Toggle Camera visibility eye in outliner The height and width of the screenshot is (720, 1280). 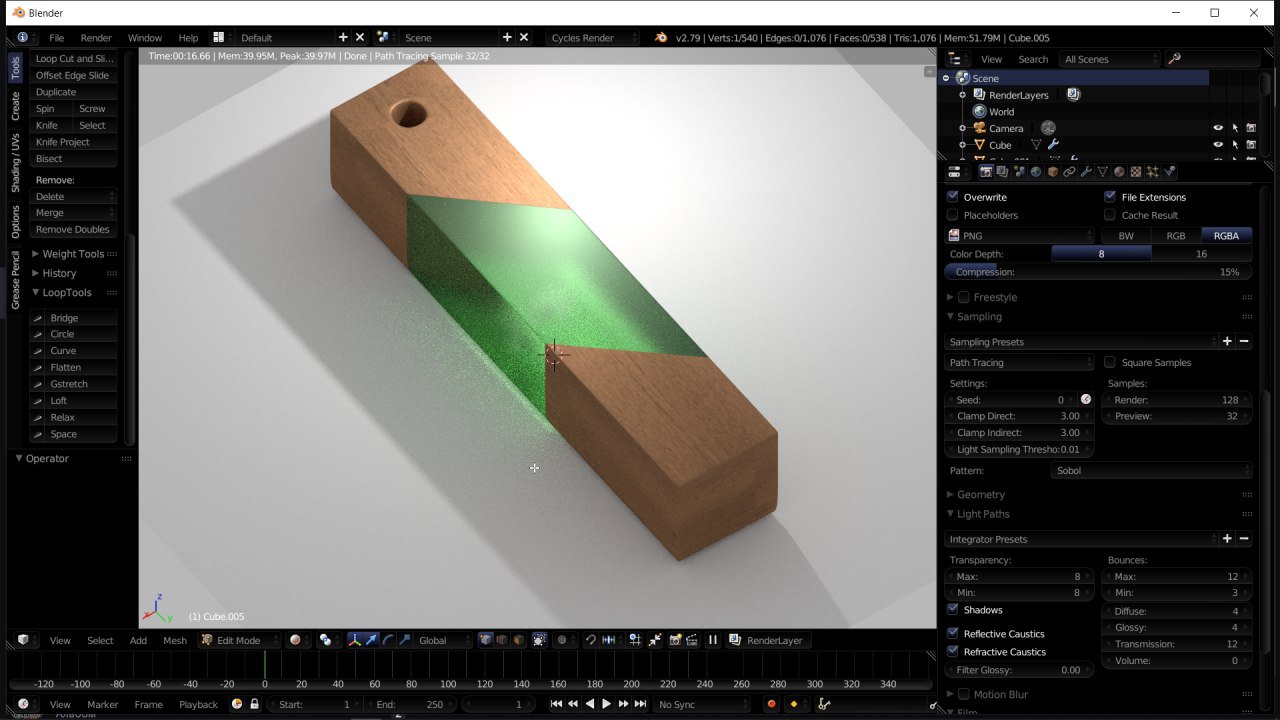click(x=1218, y=128)
